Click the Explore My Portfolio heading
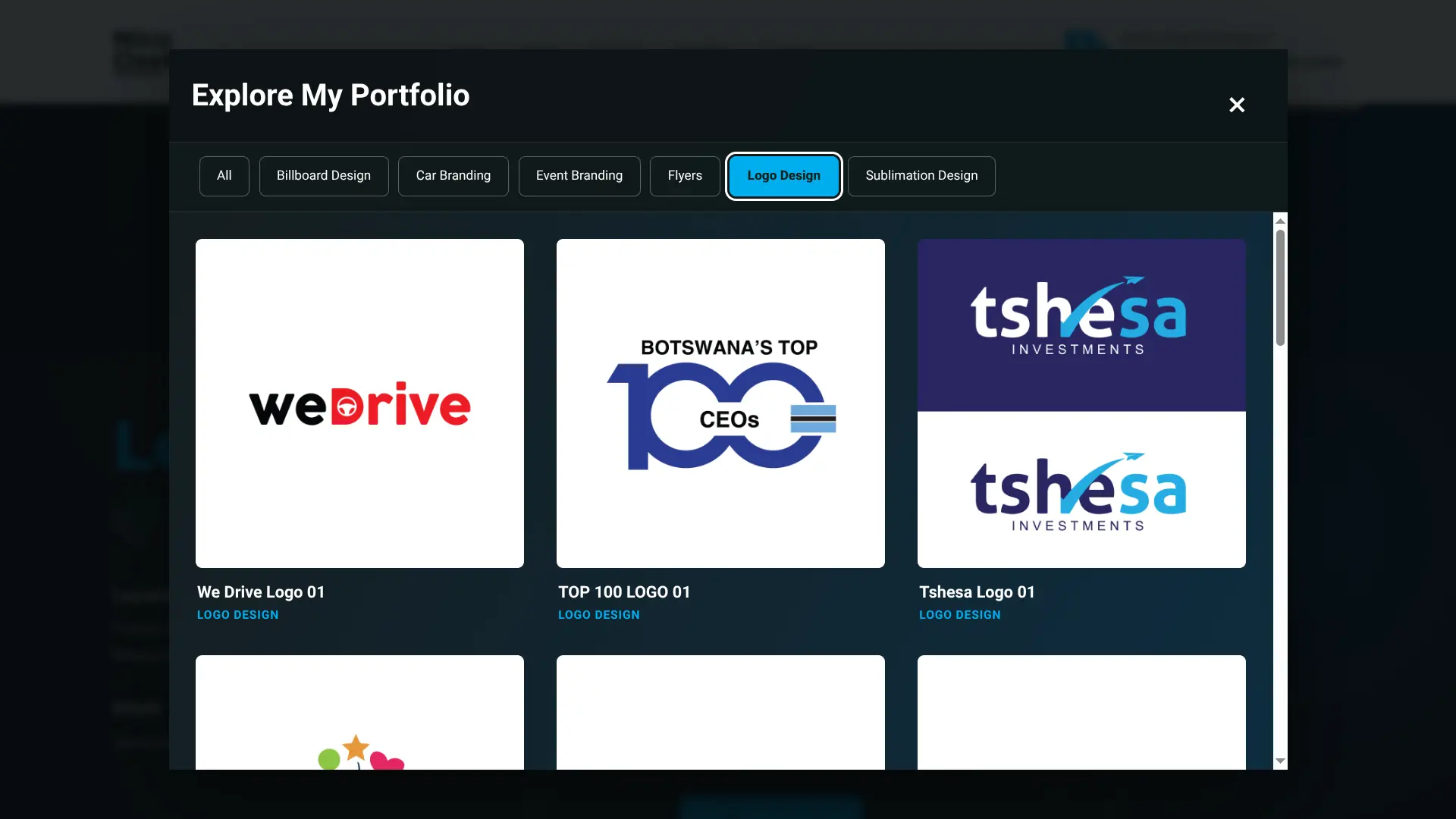1456x819 pixels. point(331,96)
